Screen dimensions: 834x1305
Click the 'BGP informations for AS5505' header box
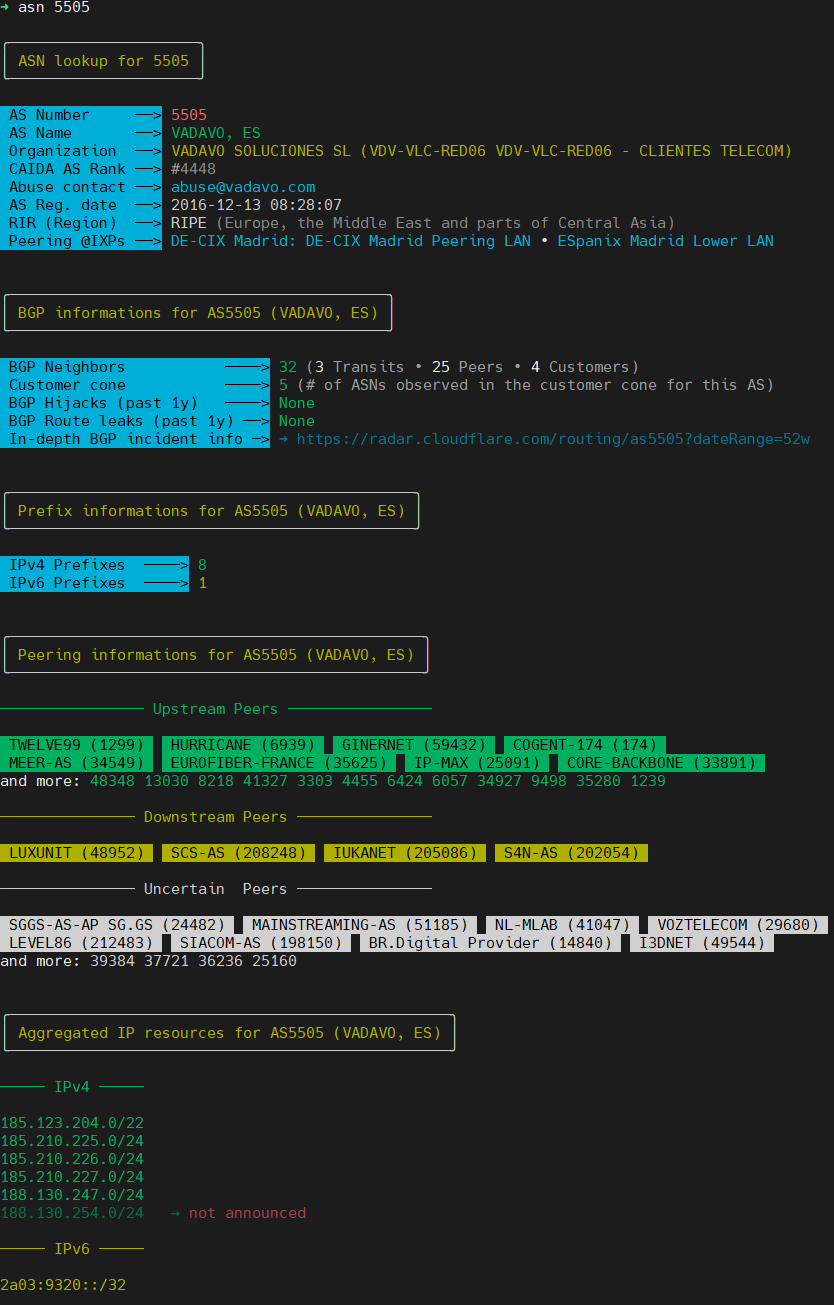pos(198,313)
